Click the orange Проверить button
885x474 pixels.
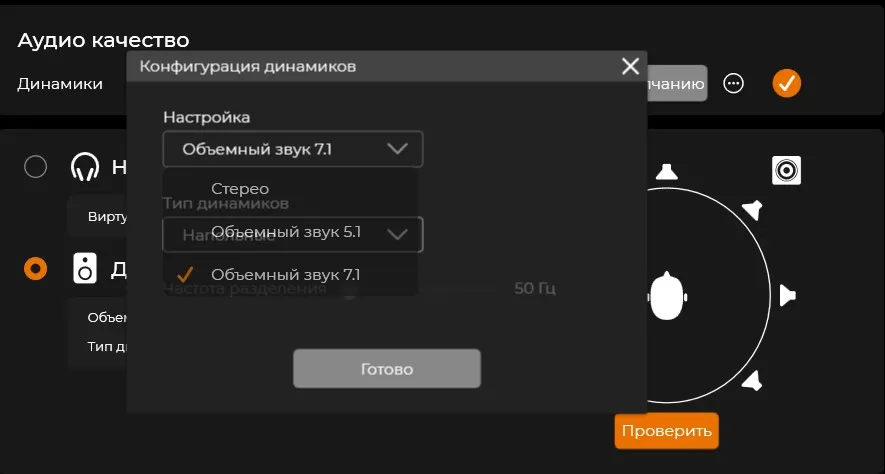coord(667,431)
